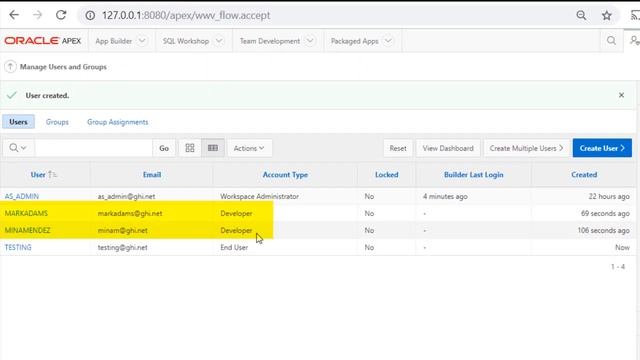Viewport: 640px width, 360px height.
Task: Click the 106 seconds ago created cell
Action: pos(604,231)
